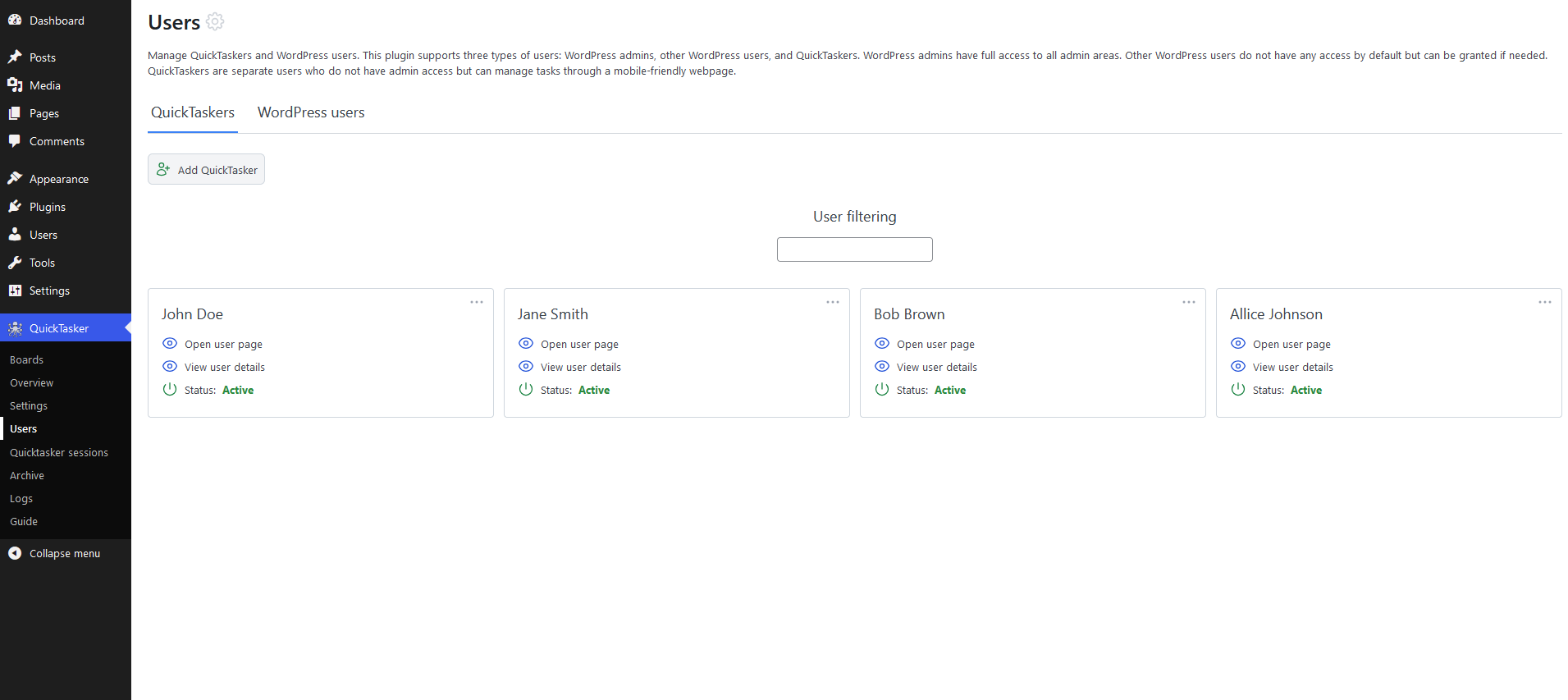Switch to the WordPress users tab
The image size is (1568, 700).
click(x=311, y=112)
